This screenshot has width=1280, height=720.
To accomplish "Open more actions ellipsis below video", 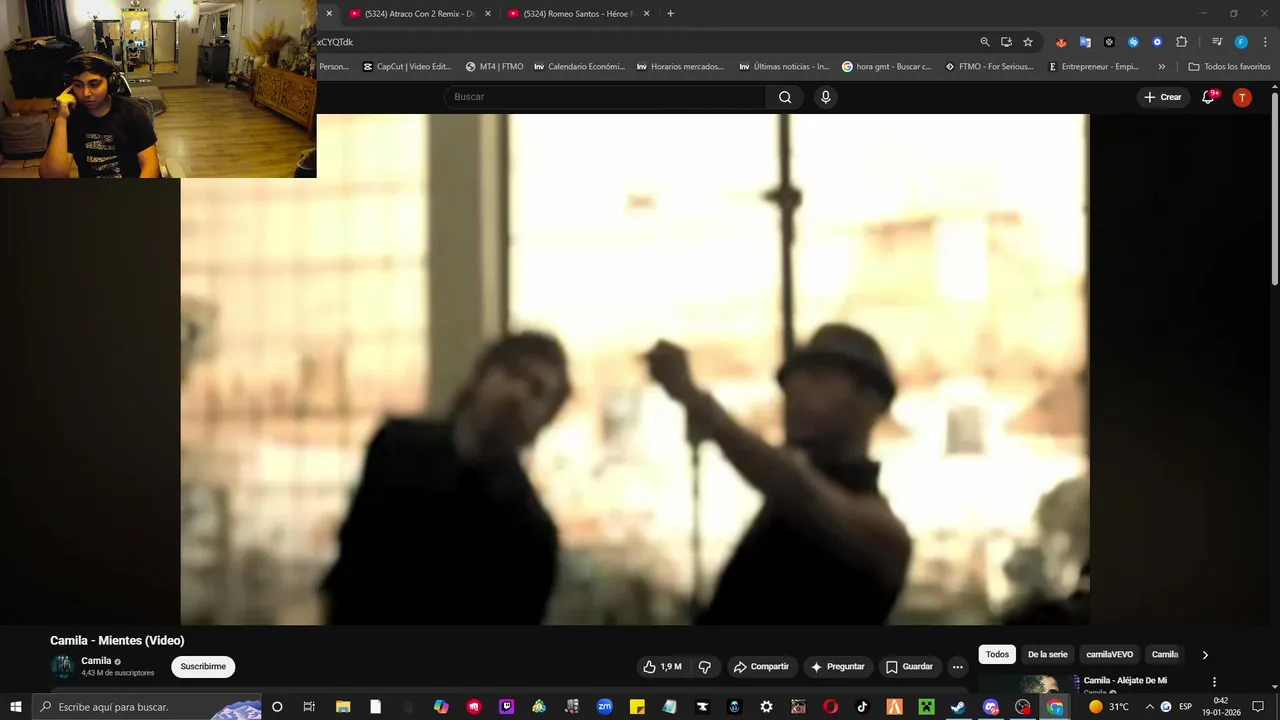I will pyautogui.click(x=957, y=667).
